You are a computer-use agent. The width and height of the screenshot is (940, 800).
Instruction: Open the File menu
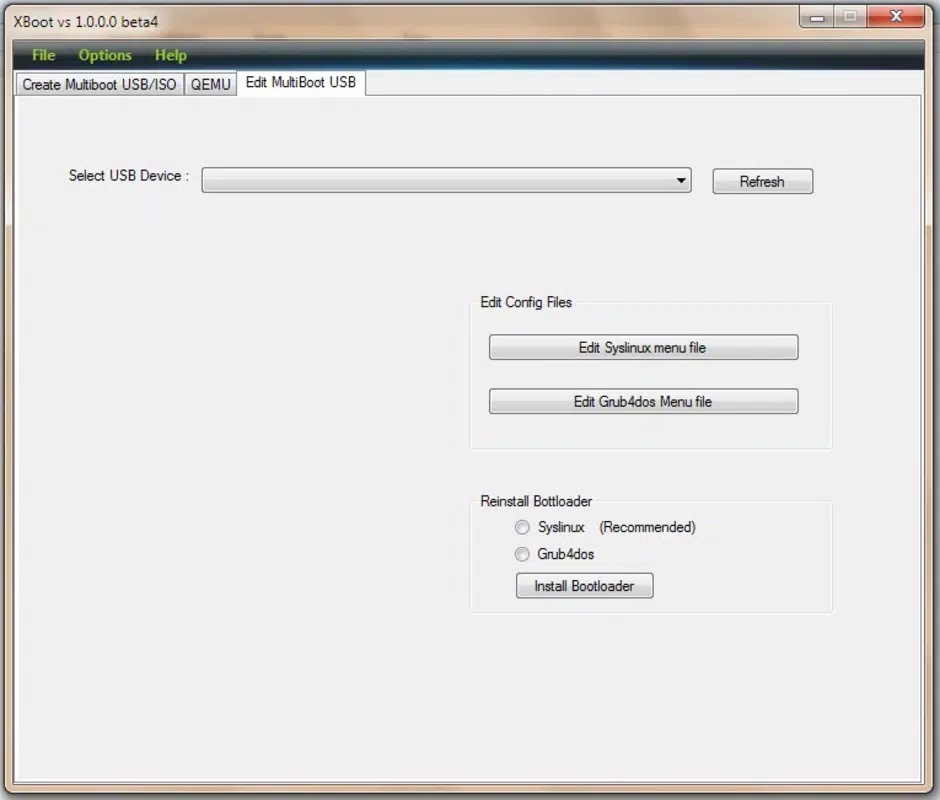pos(43,55)
